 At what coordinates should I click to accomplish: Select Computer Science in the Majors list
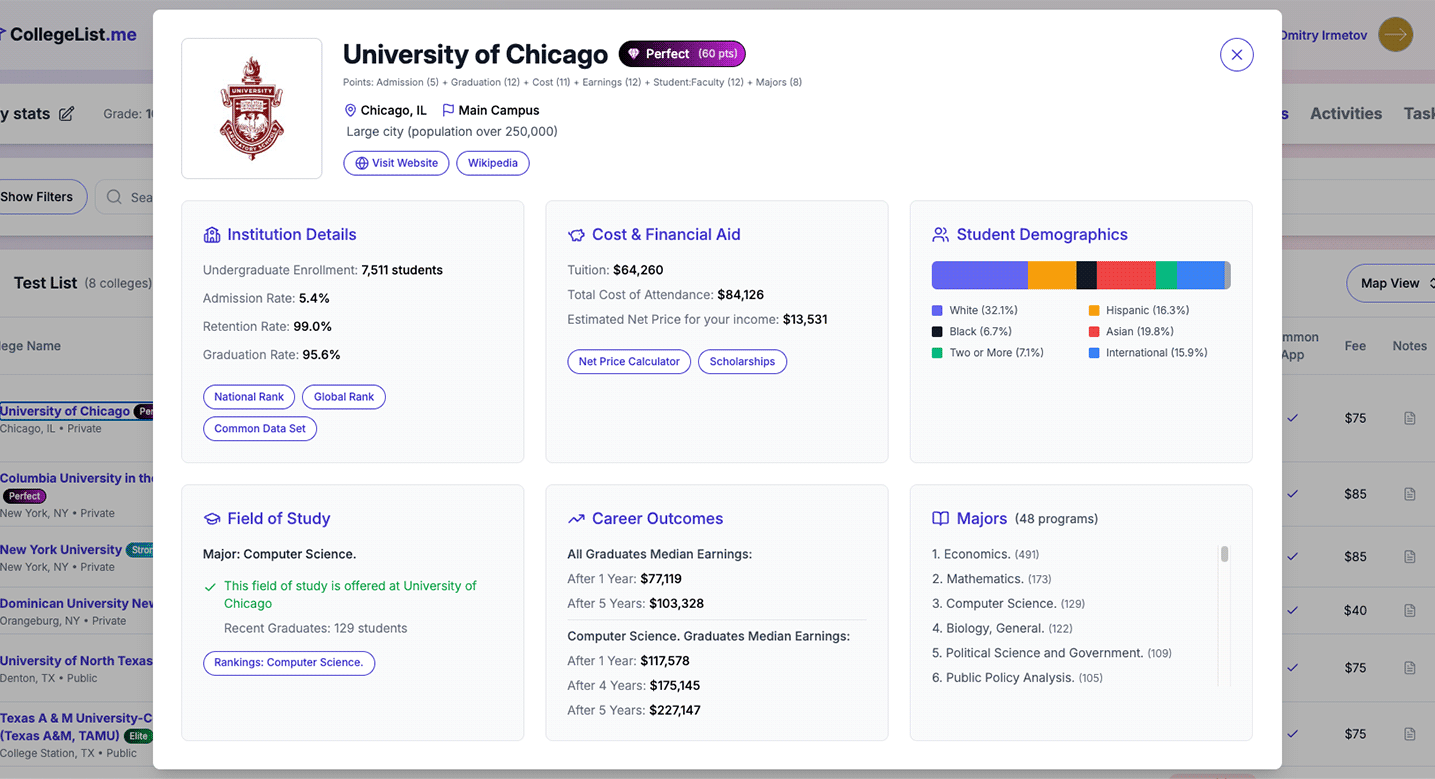tap(1008, 604)
